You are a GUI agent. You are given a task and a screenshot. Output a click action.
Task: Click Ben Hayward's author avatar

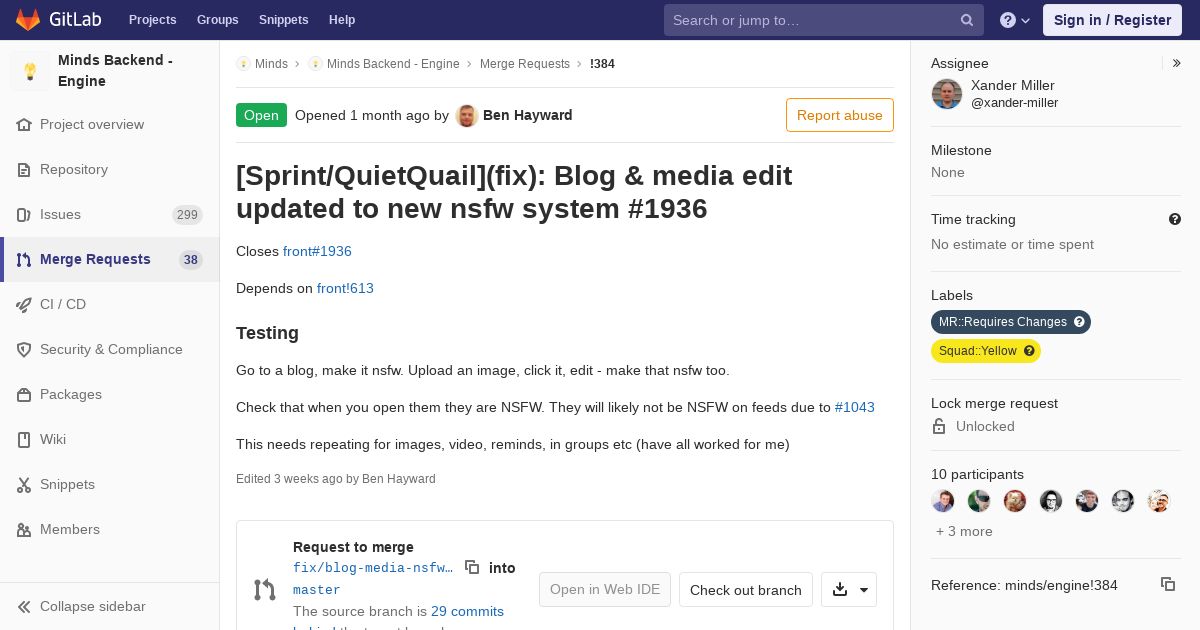tap(467, 115)
